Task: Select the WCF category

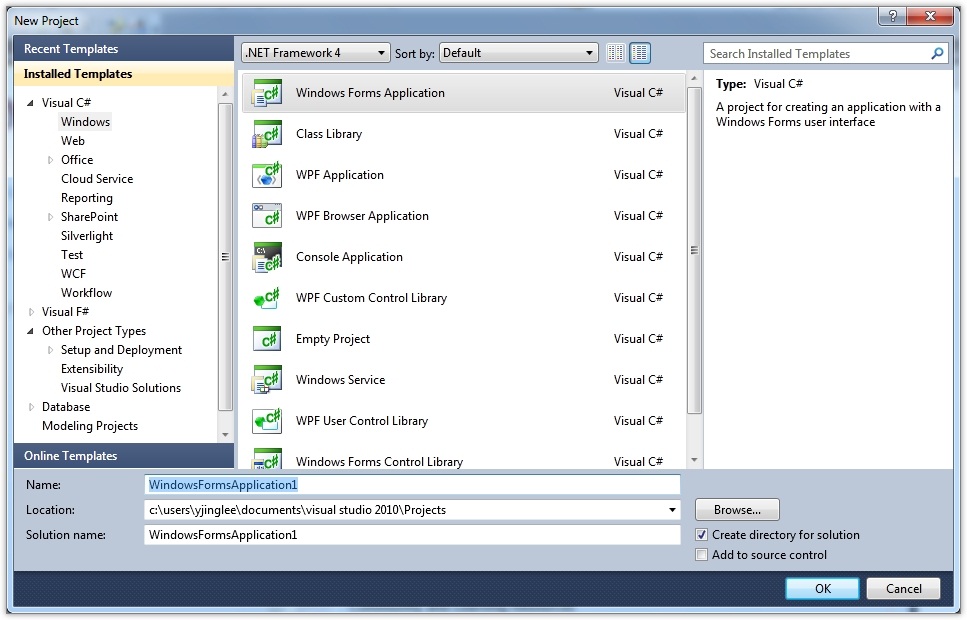Action: 73,274
